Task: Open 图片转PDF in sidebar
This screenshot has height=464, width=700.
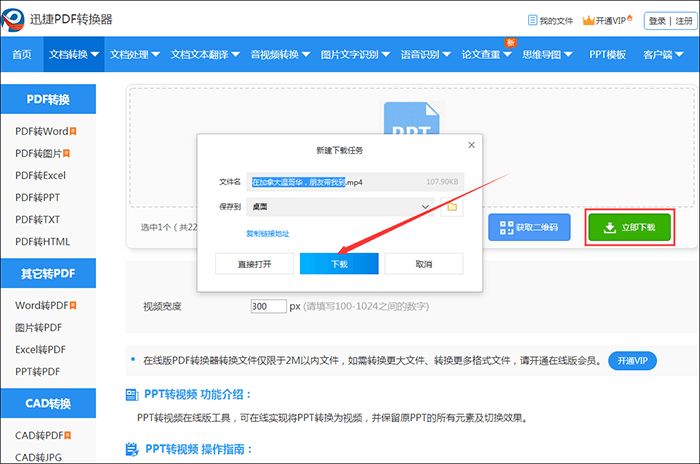Action: pos(38,328)
